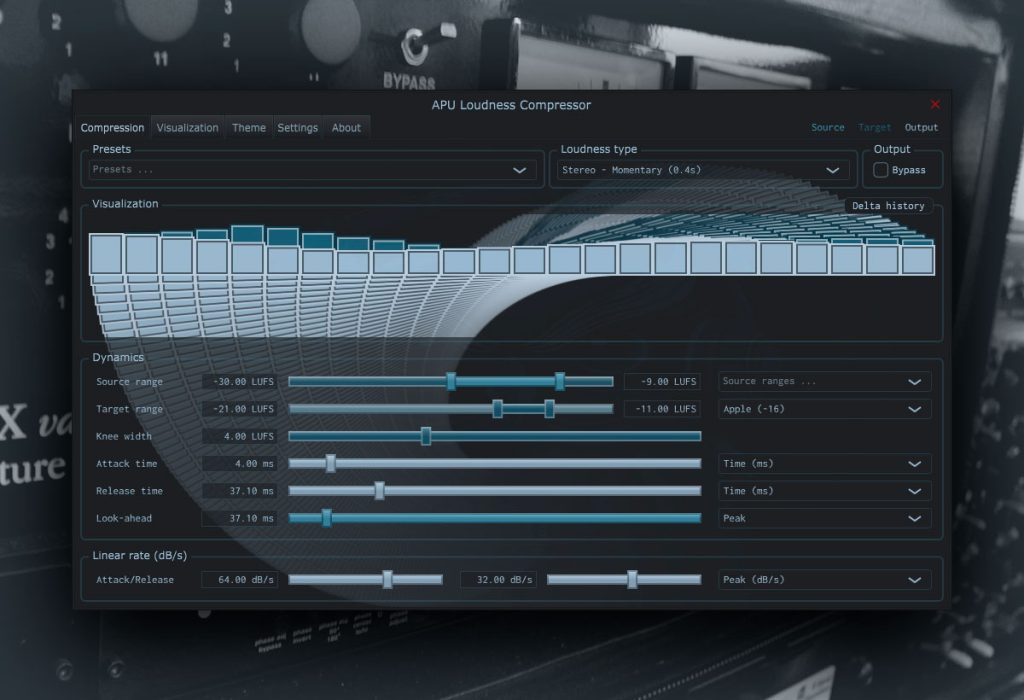Click the Source range -30.00 LUFS field
This screenshot has width=1024, height=700.
tap(240, 381)
